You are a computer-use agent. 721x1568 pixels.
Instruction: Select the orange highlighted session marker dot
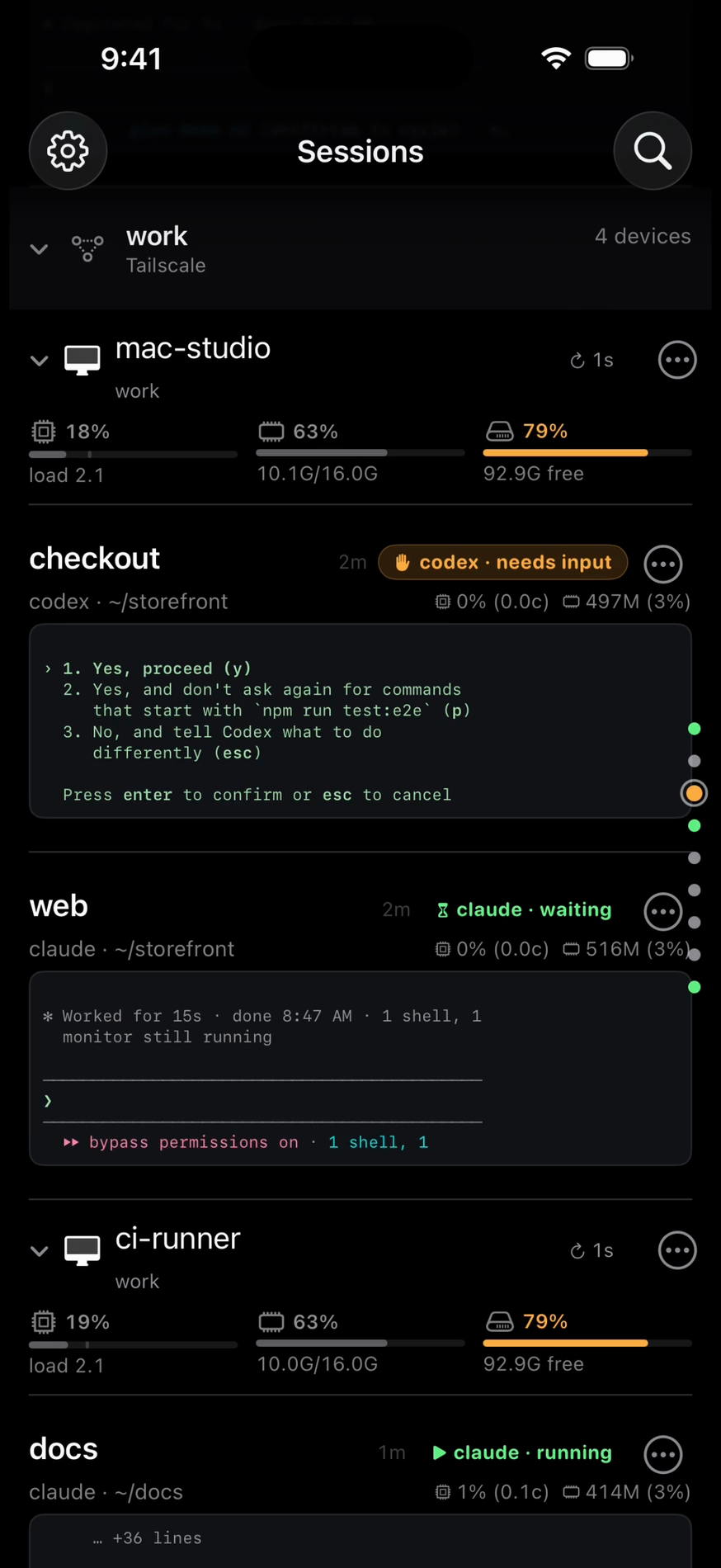click(694, 793)
